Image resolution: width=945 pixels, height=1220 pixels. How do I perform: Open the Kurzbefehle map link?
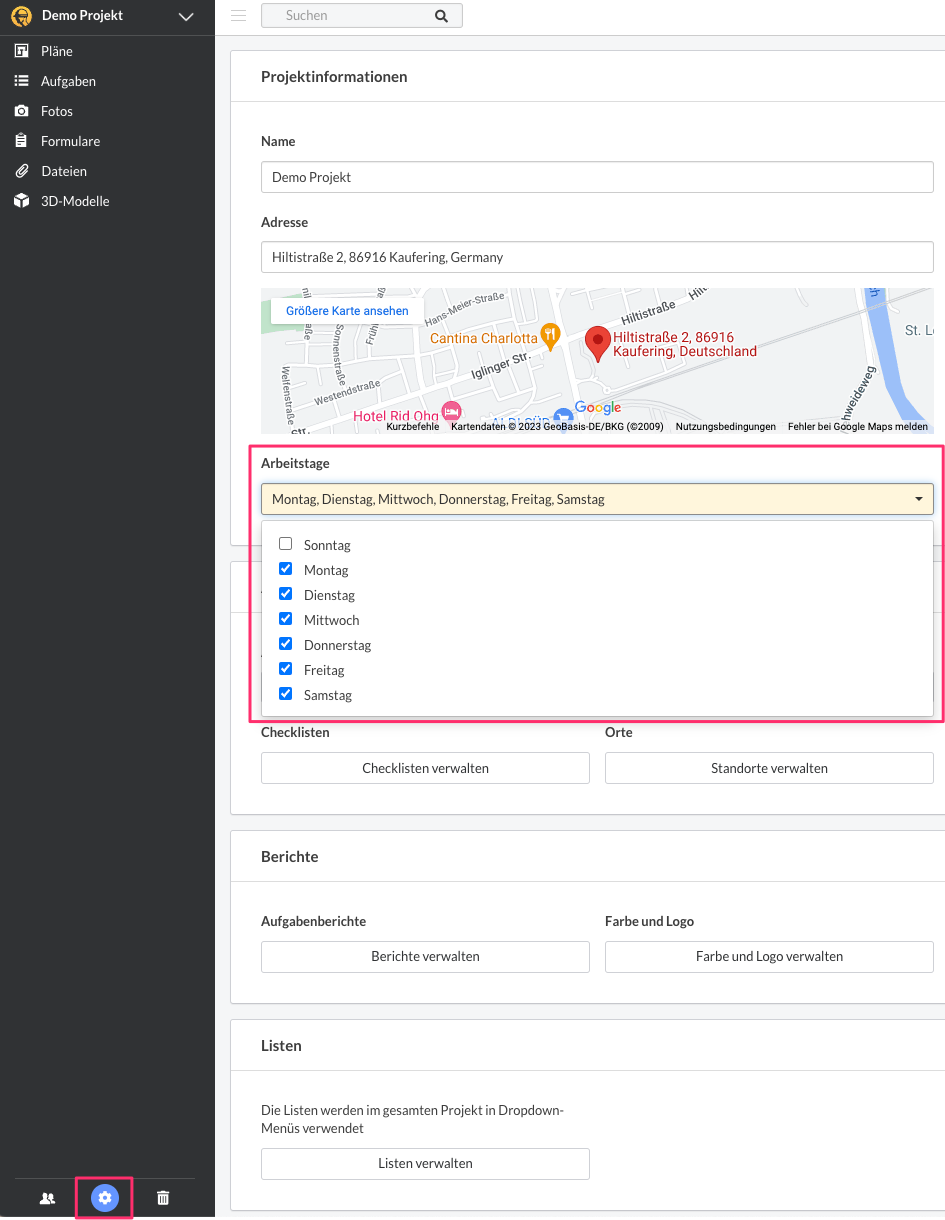tap(413, 427)
